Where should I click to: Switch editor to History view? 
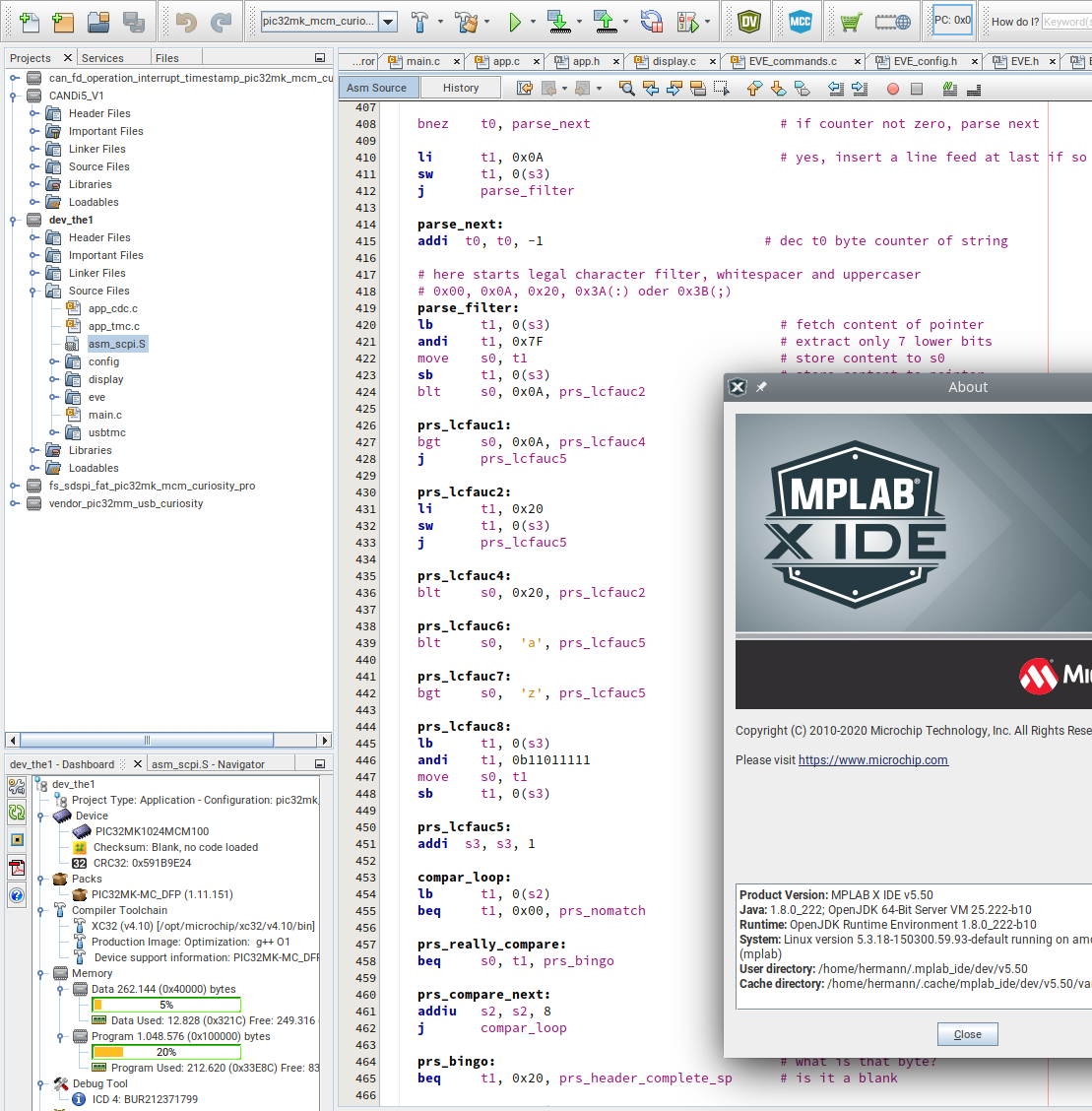click(461, 88)
